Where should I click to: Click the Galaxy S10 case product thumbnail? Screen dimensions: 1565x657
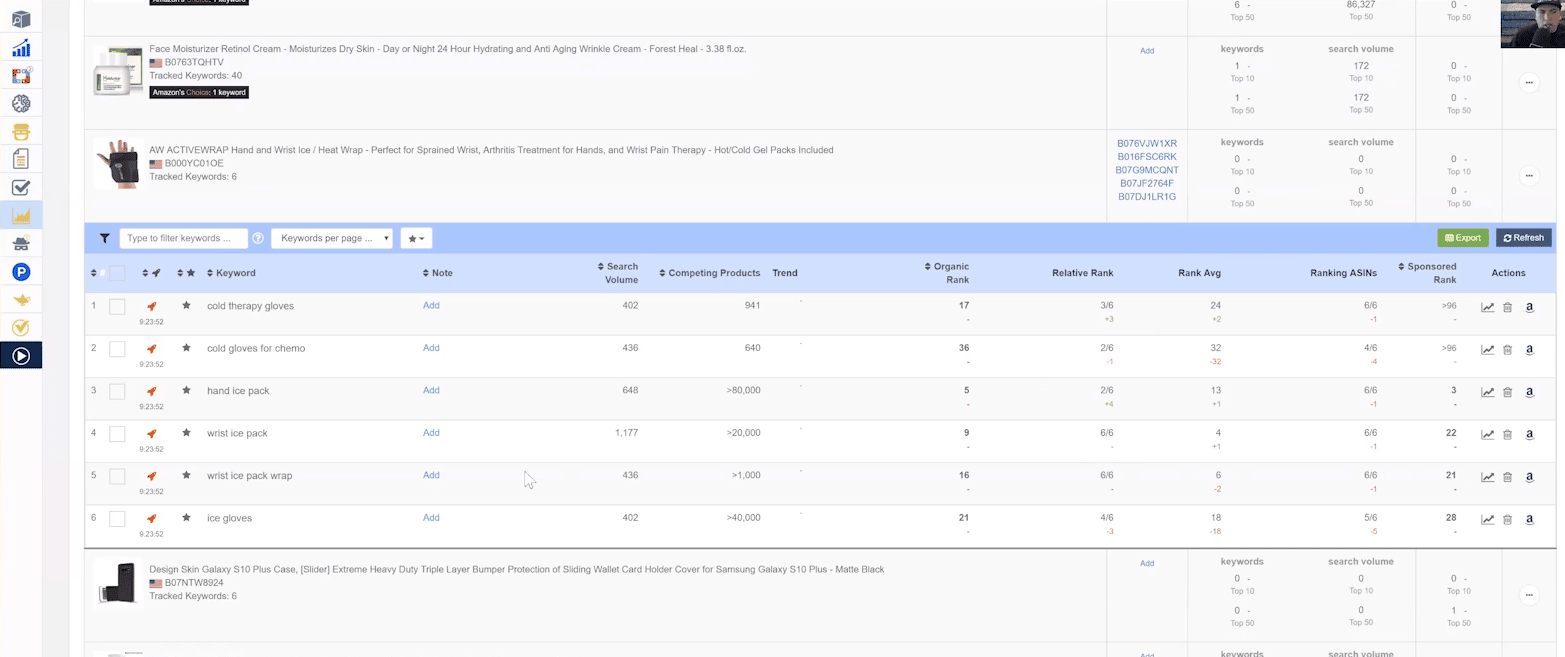[x=118, y=583]
